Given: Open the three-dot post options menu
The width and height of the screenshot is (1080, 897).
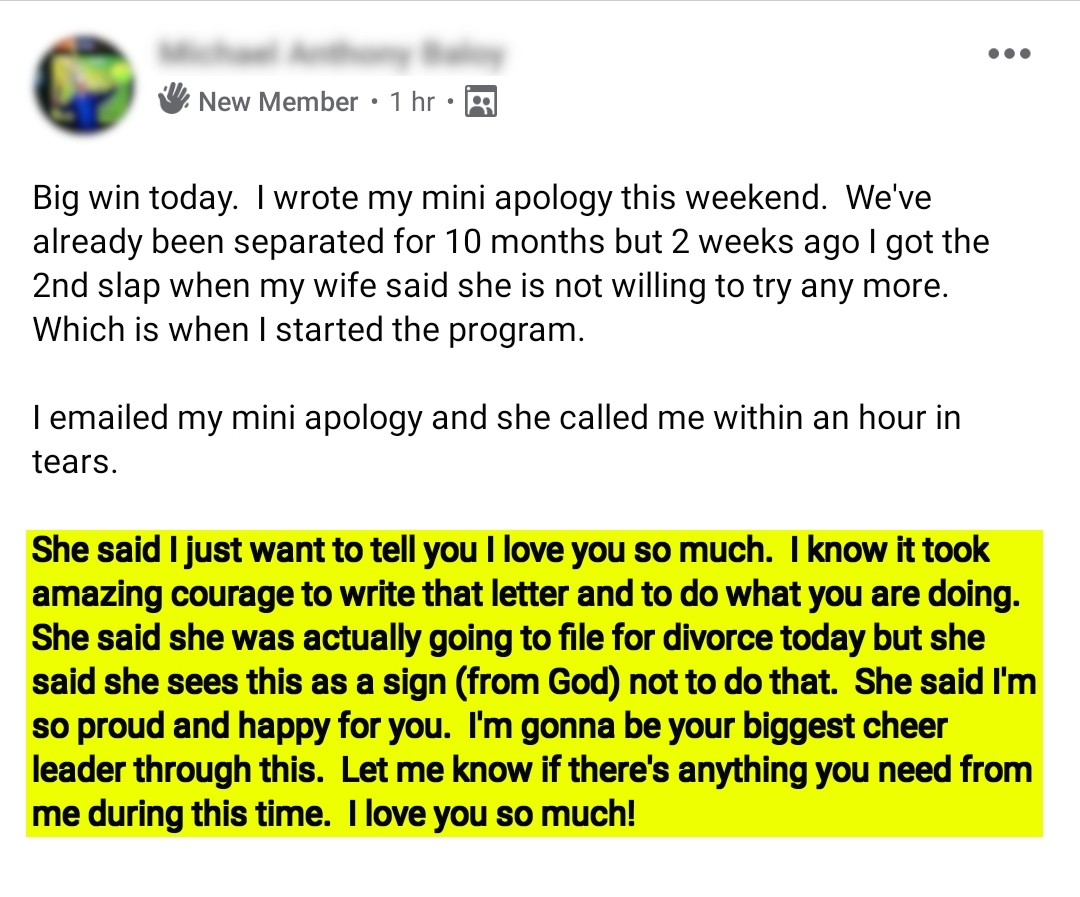Looking at the screenshot, I should click(1008, 54).
